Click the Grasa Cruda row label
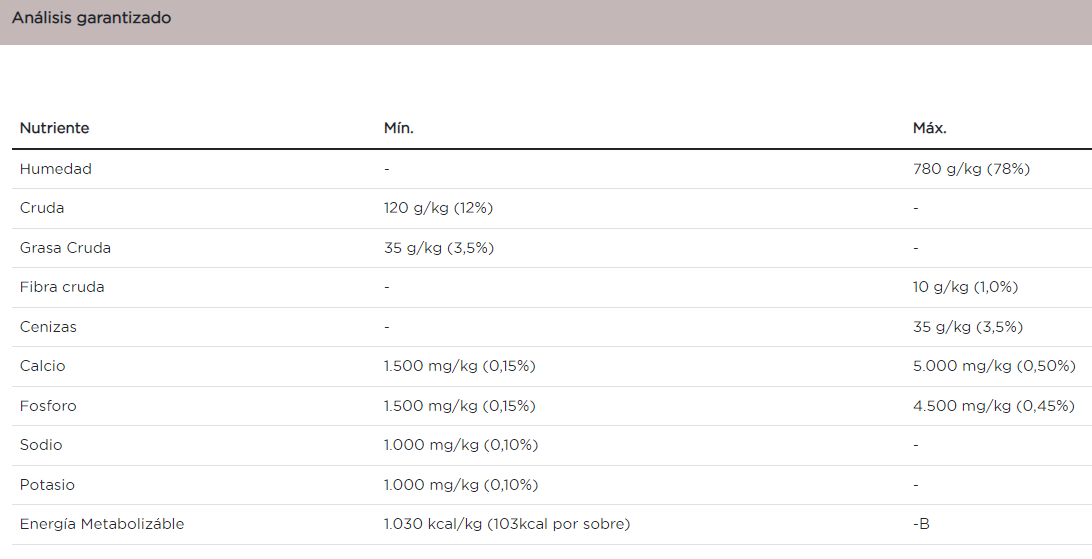 [x=65, y=248]
